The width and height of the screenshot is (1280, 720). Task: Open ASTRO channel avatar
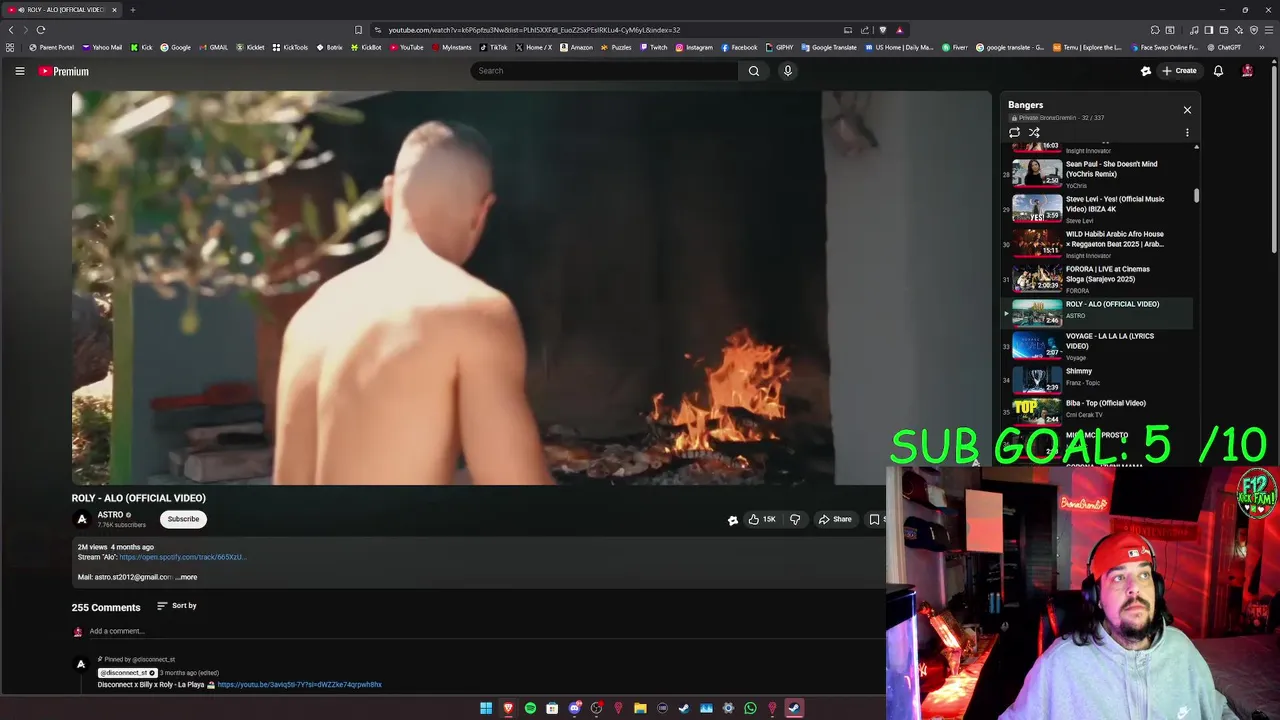pyautogui.click(x=81, y=519)
